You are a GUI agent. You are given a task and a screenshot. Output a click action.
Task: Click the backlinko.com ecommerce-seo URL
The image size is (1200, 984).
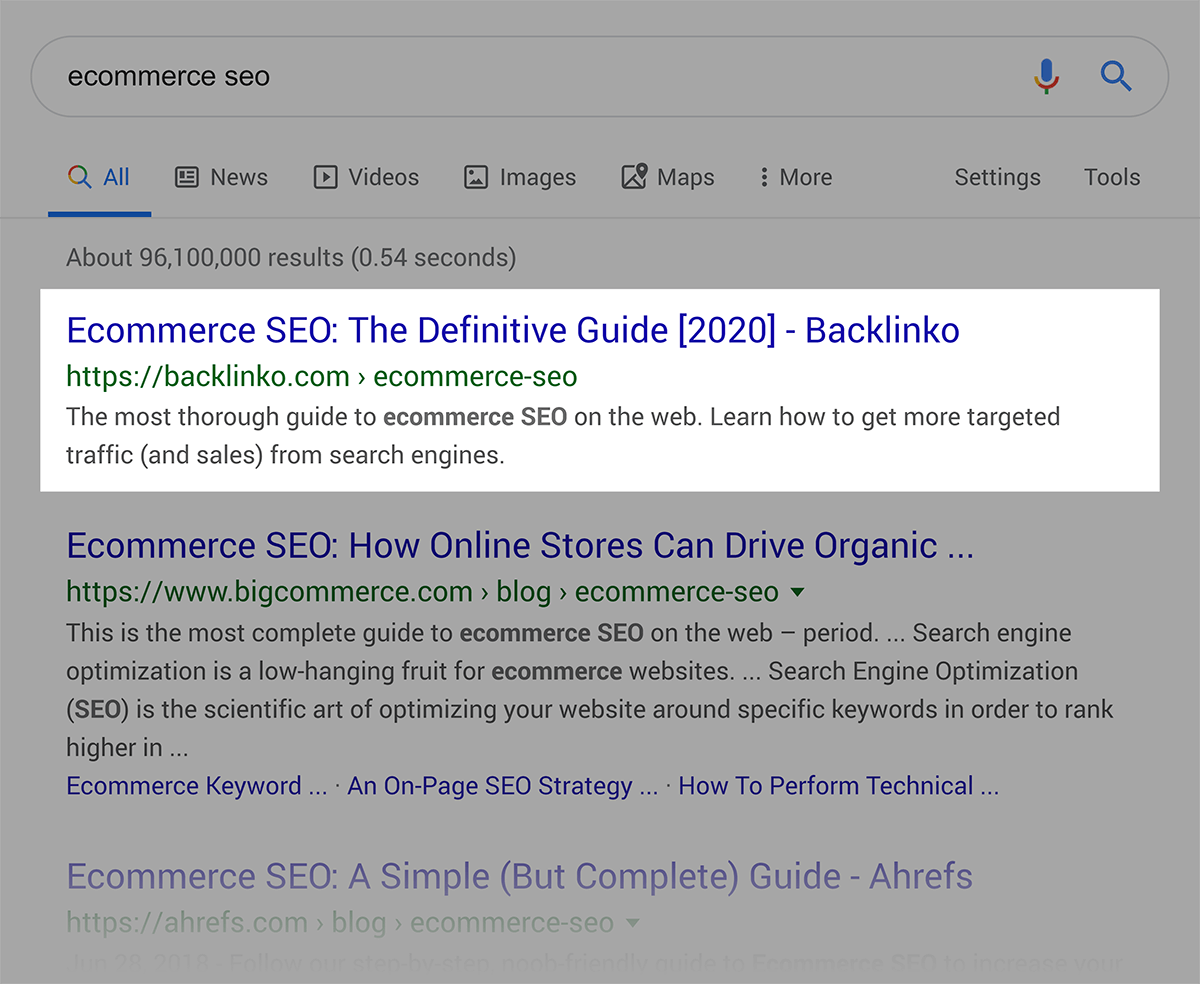pyautogui.click(x=322, y=377)
